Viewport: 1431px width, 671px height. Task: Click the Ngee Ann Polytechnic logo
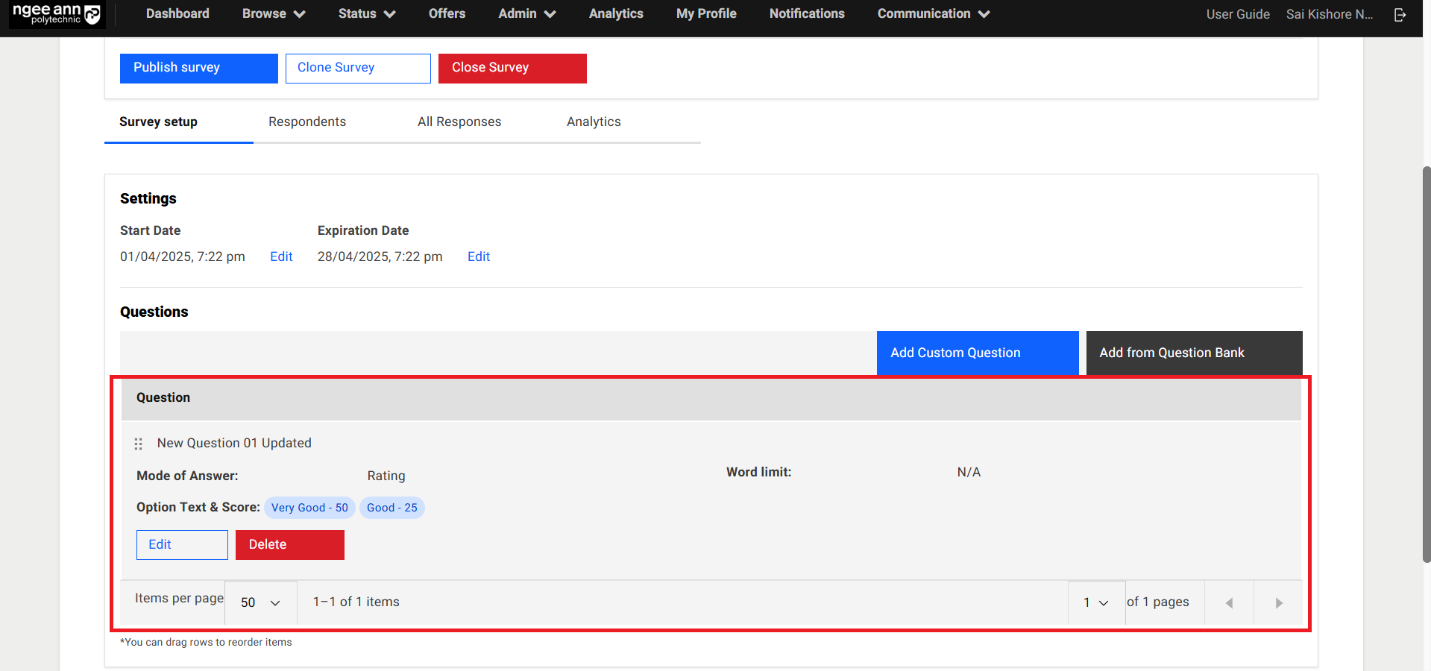pyautogui.click(x=56, y=14)
